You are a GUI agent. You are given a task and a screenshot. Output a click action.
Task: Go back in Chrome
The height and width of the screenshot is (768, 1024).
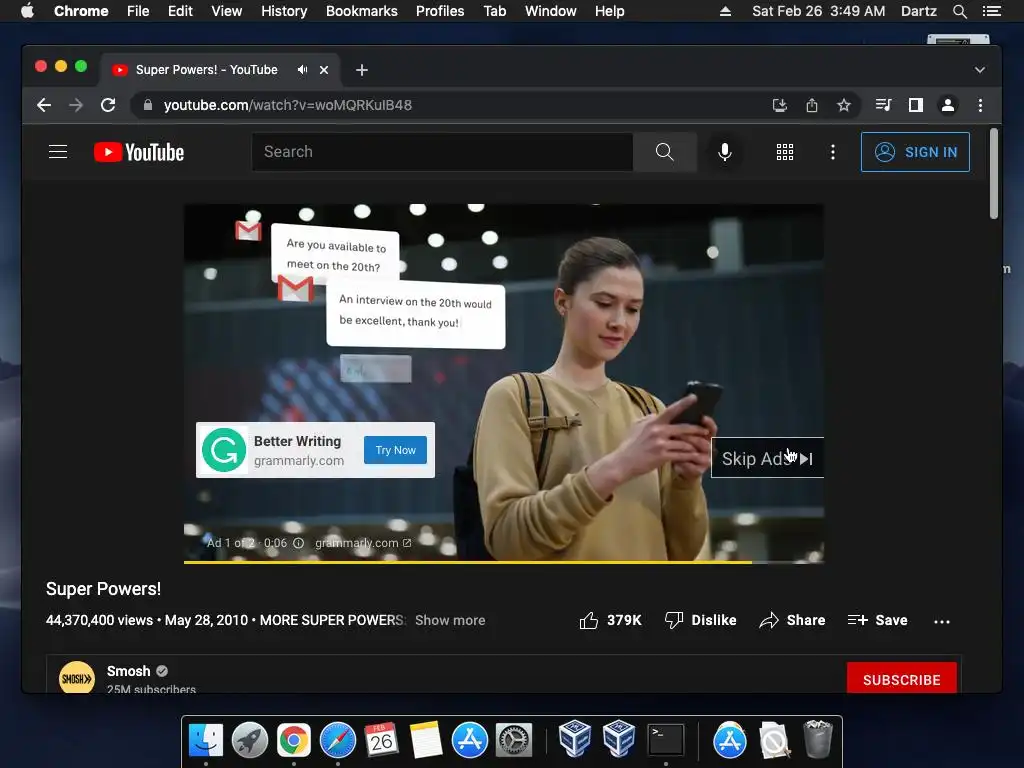44,105
